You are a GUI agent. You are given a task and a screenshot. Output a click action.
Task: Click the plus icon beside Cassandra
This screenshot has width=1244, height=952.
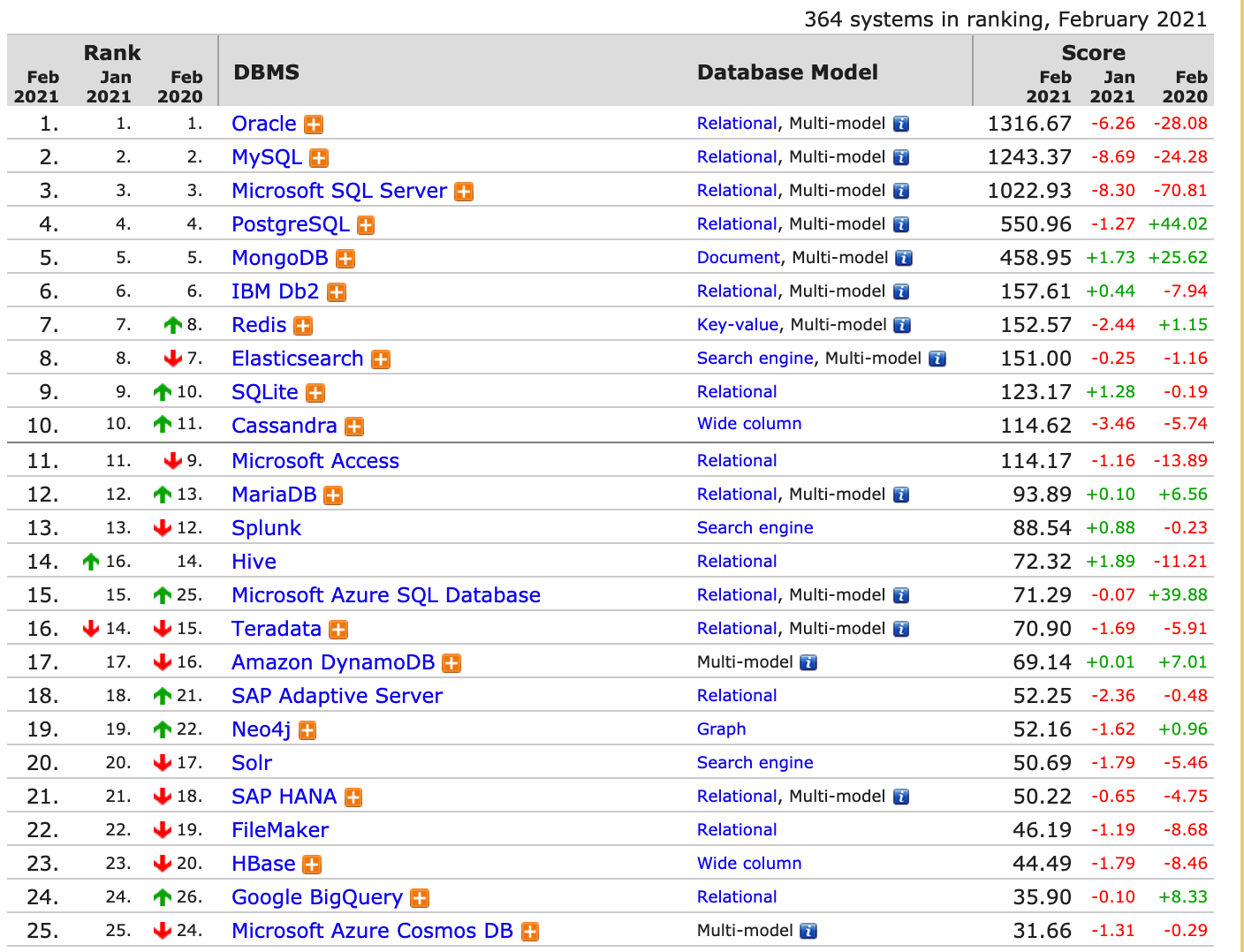coord(354,427)
